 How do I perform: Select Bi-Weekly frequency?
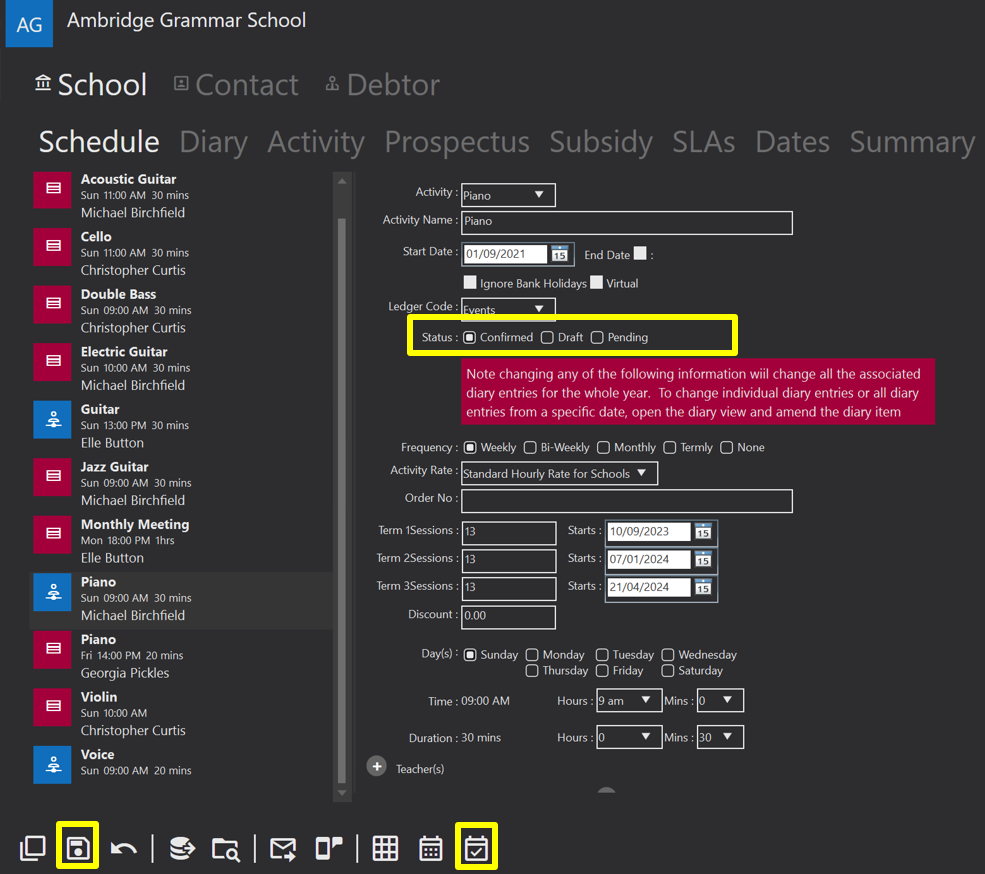click(x=530, y=447)
